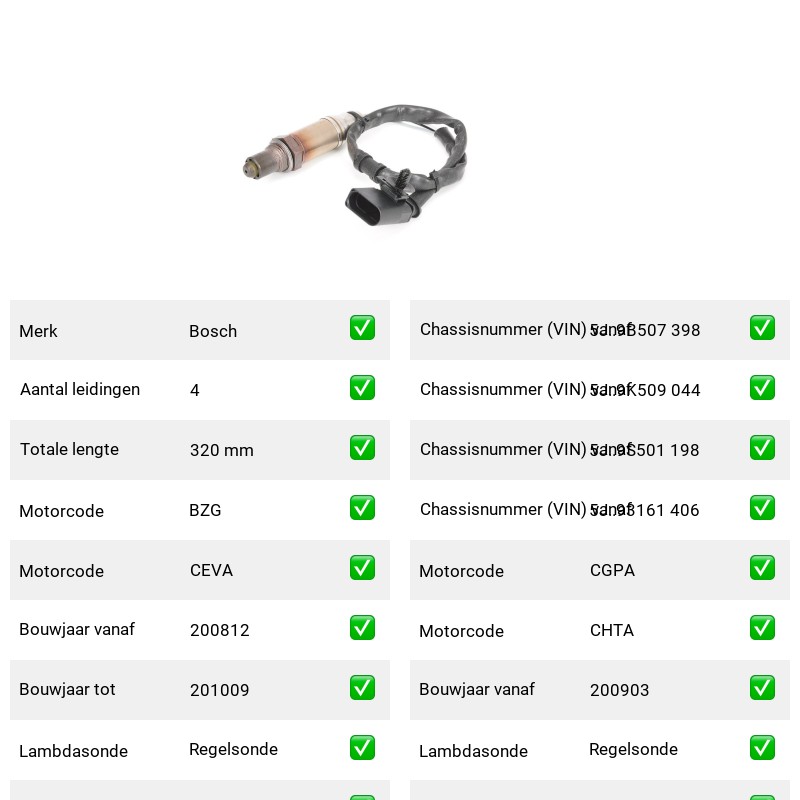Viewport: 800px width, 800px height.
Task: Select the left column Regelsonde value
Action: click(233, 749)
